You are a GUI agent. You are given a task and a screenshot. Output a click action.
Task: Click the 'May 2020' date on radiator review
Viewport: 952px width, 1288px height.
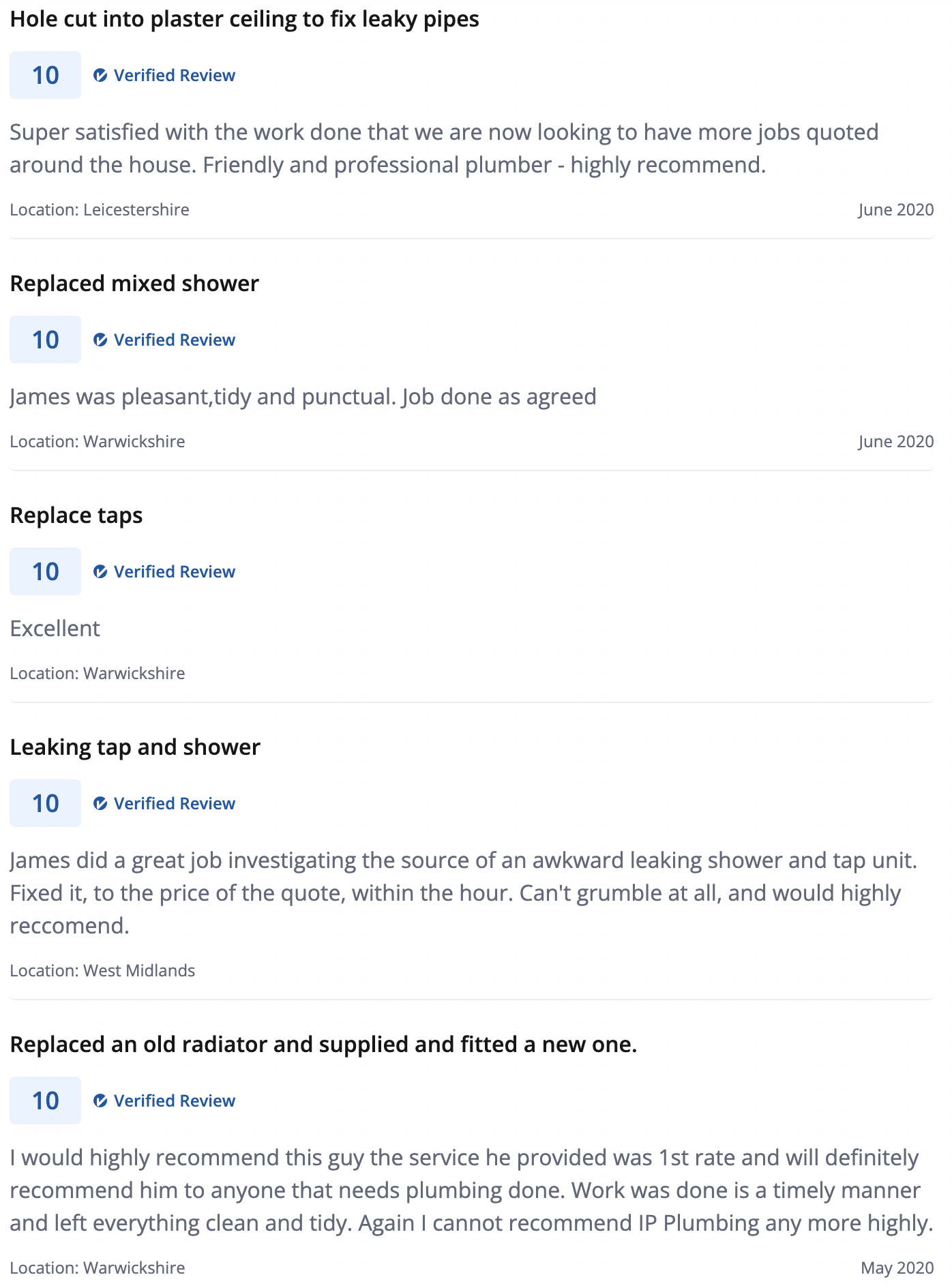pyautogui.click(x=897, y=1268)
